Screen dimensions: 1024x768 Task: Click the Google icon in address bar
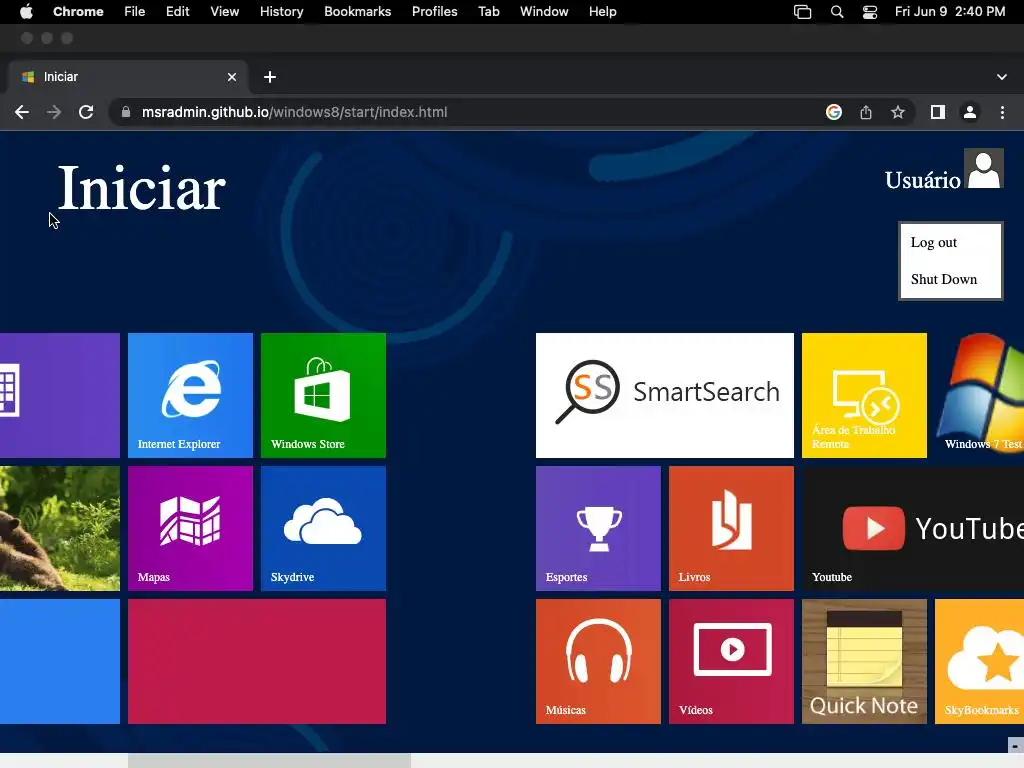pos(834,112)
